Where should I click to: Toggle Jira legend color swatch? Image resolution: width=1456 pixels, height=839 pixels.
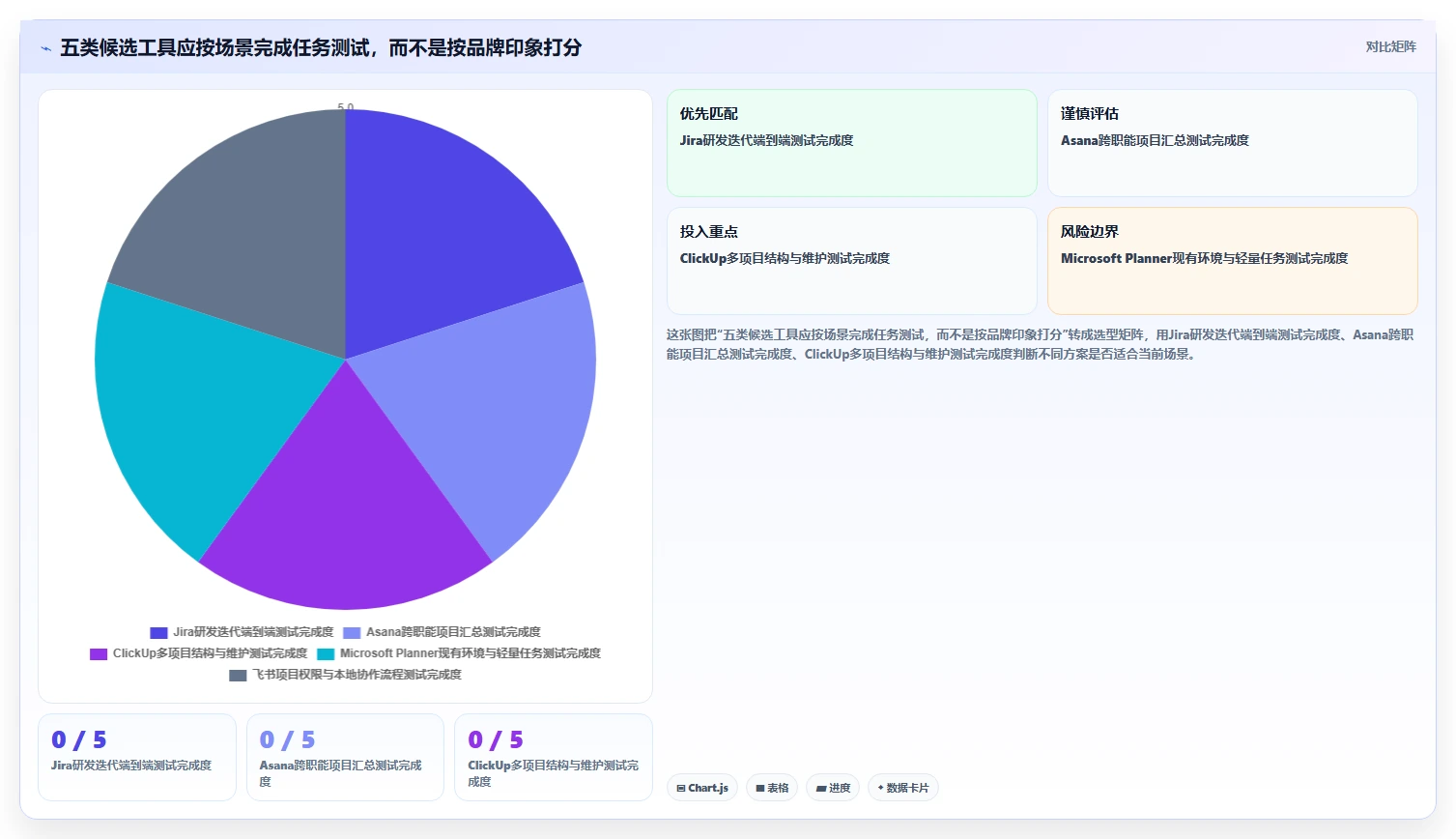(158, 632)
